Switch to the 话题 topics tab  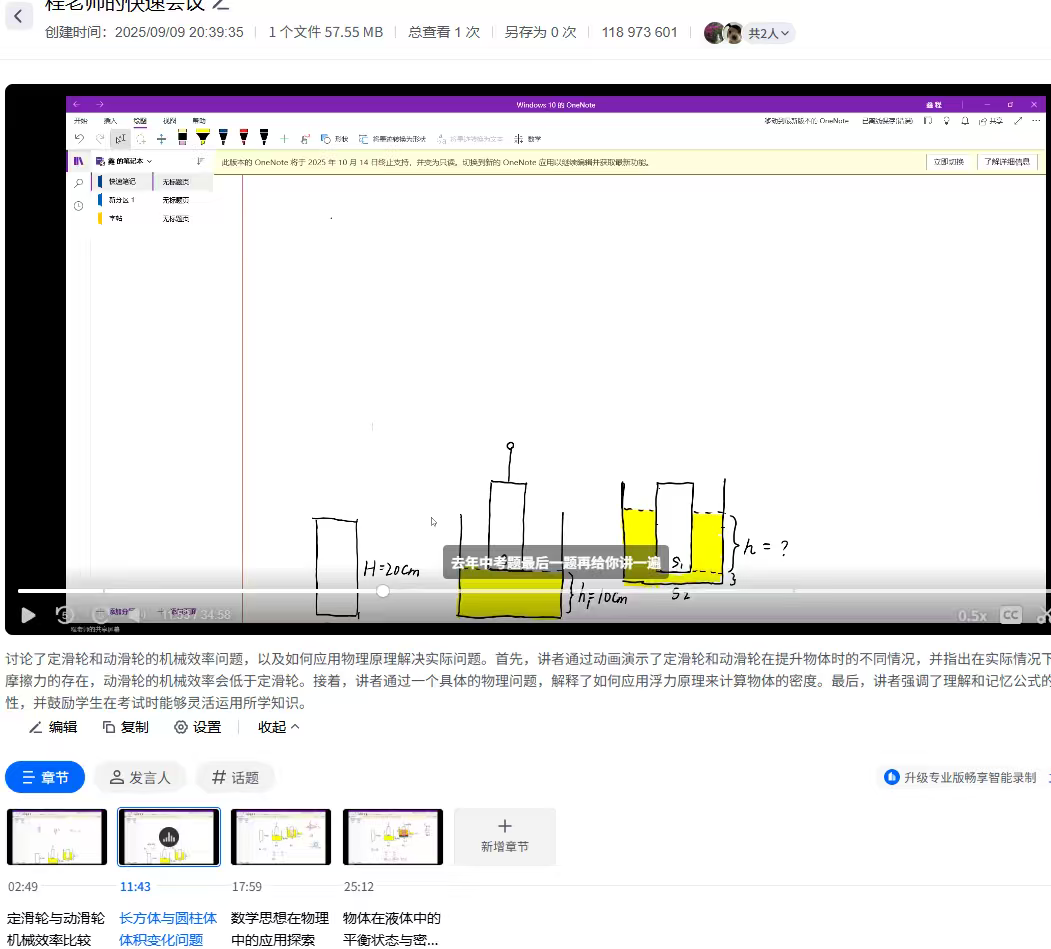click(x=235, y=777)
